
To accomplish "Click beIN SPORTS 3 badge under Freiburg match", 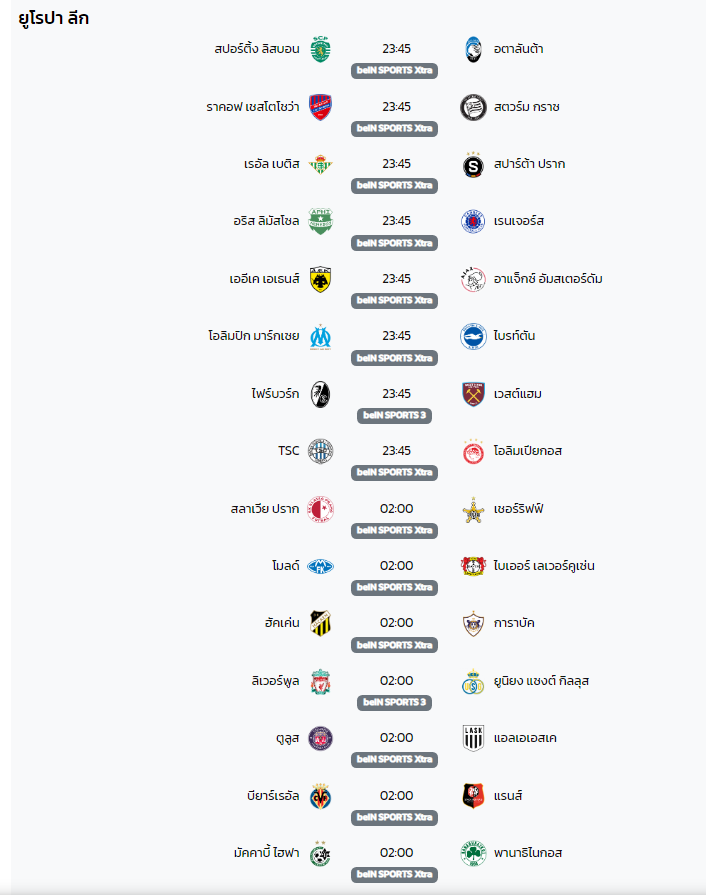I will coord(394,416).
